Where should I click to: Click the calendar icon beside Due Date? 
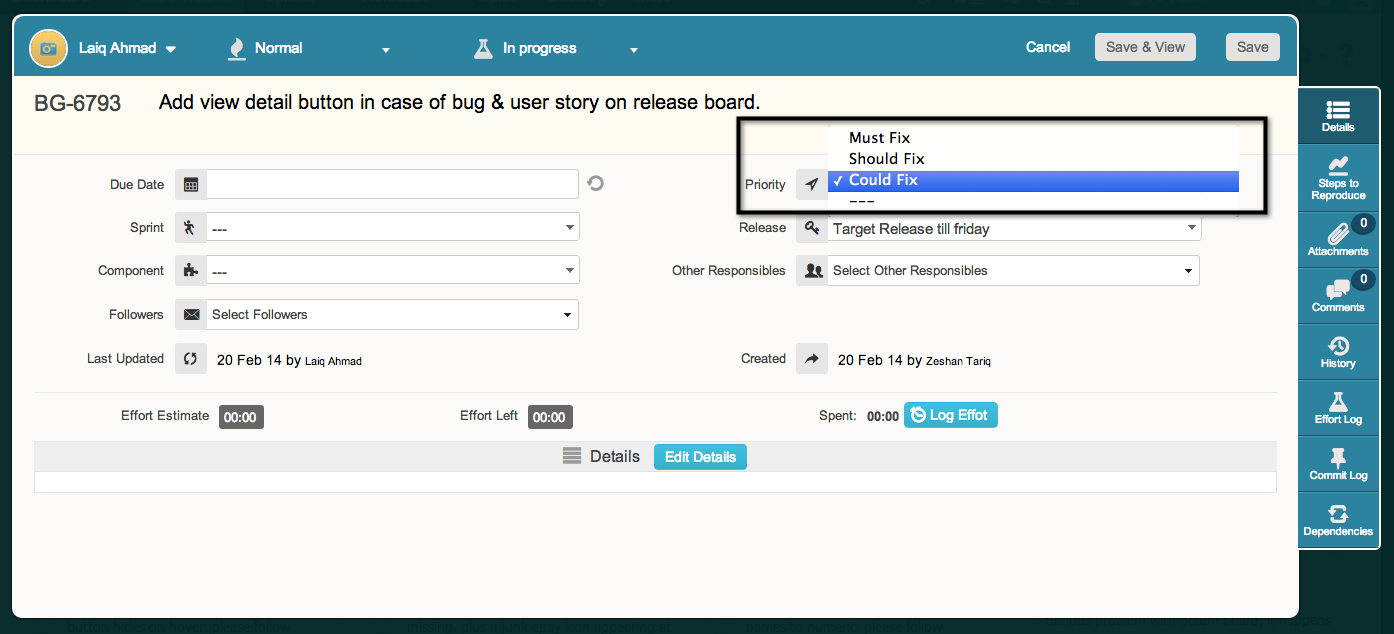point(190,185)
